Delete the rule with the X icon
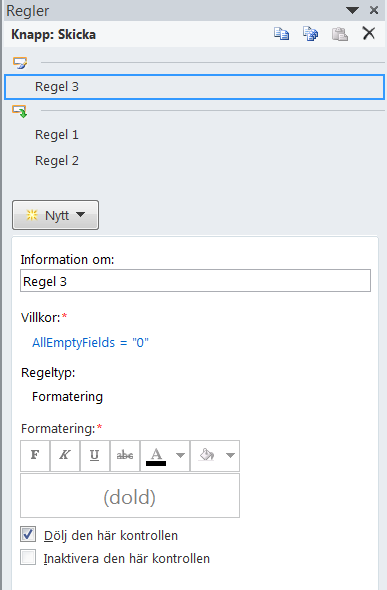The image size is (387, 590). coord(369,33)
